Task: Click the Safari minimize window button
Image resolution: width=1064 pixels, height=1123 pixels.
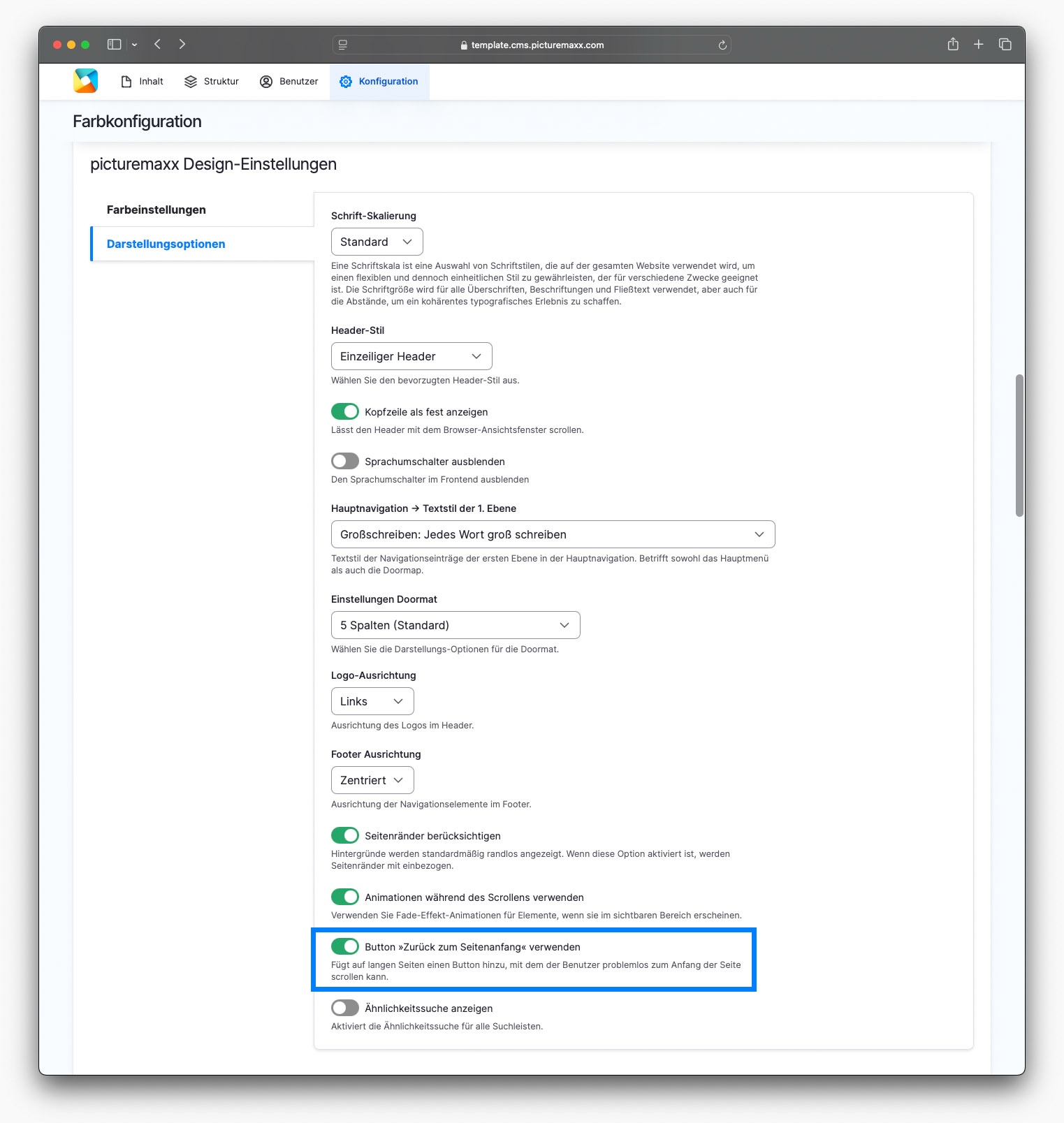Action: (71, 45)
